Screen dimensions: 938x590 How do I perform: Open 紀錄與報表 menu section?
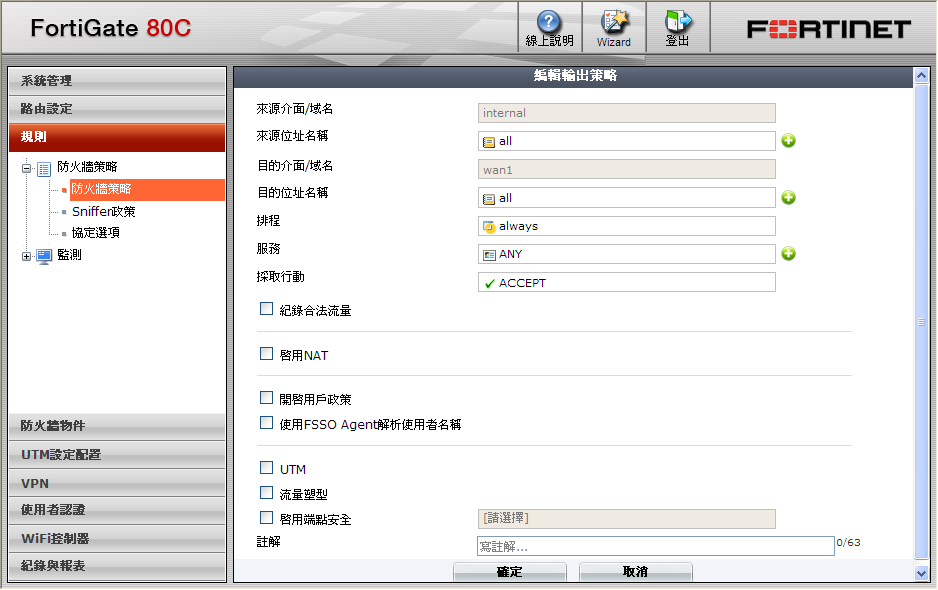tap(117, 566)
